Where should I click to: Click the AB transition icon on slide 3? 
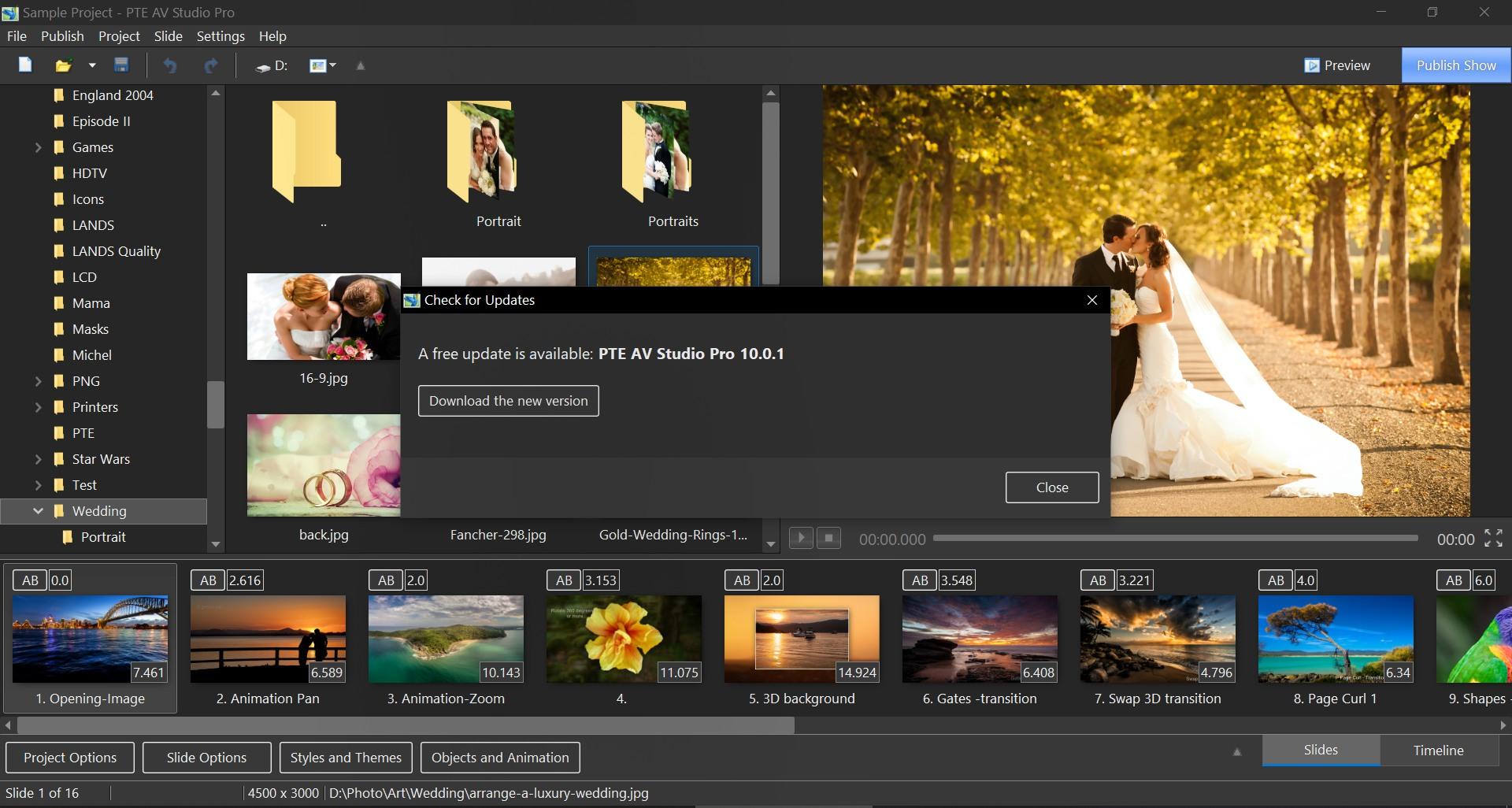pos(386,580)
